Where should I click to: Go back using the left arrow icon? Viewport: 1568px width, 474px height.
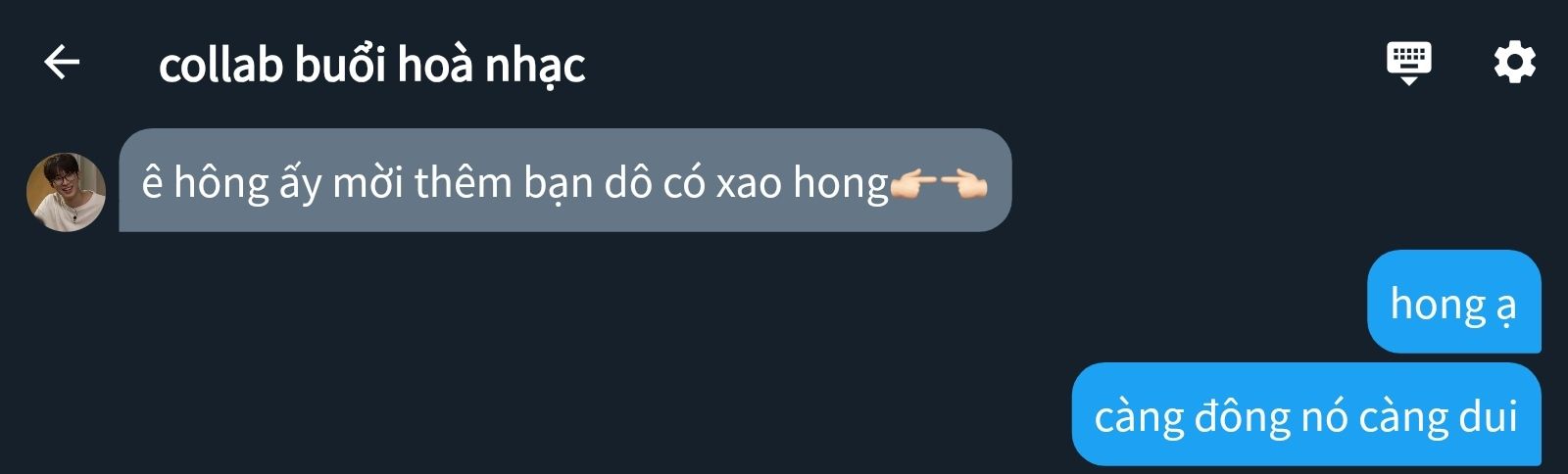[x=62, y=63]
